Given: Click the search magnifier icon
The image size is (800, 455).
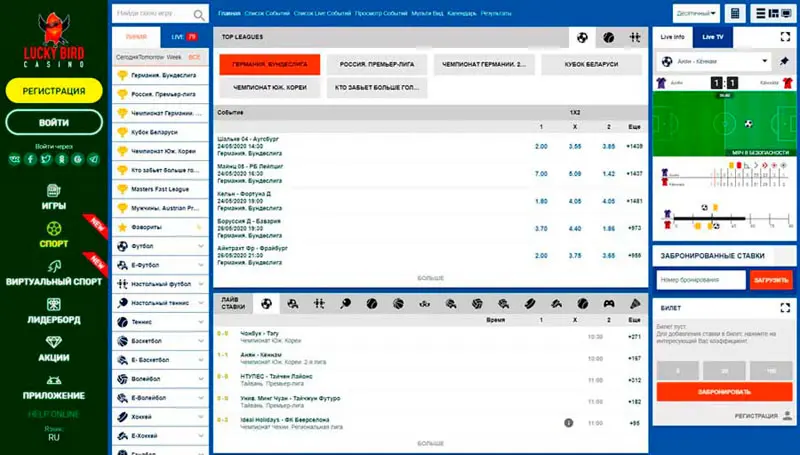Looking at the screenshot, I should tap(199, 15).
